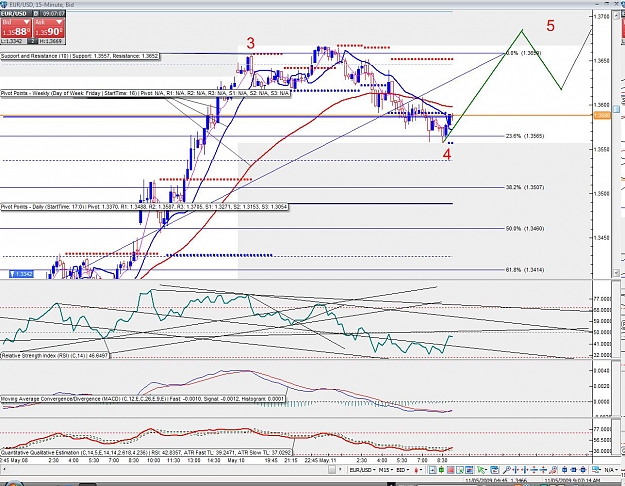Viewport: 625px width, 486px height.
Task: Click the red Ask price 1.3590 button
Action: click(49, 28)
